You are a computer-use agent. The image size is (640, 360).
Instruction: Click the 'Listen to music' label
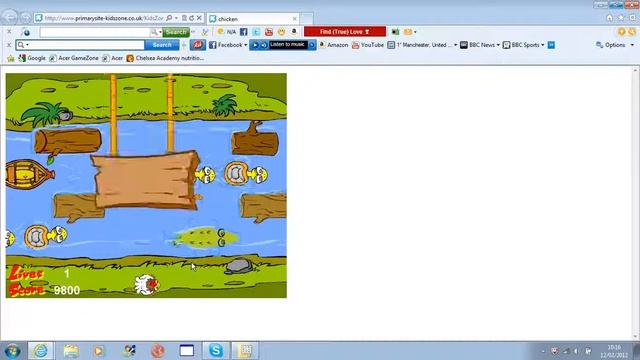[x=287, y=44]
